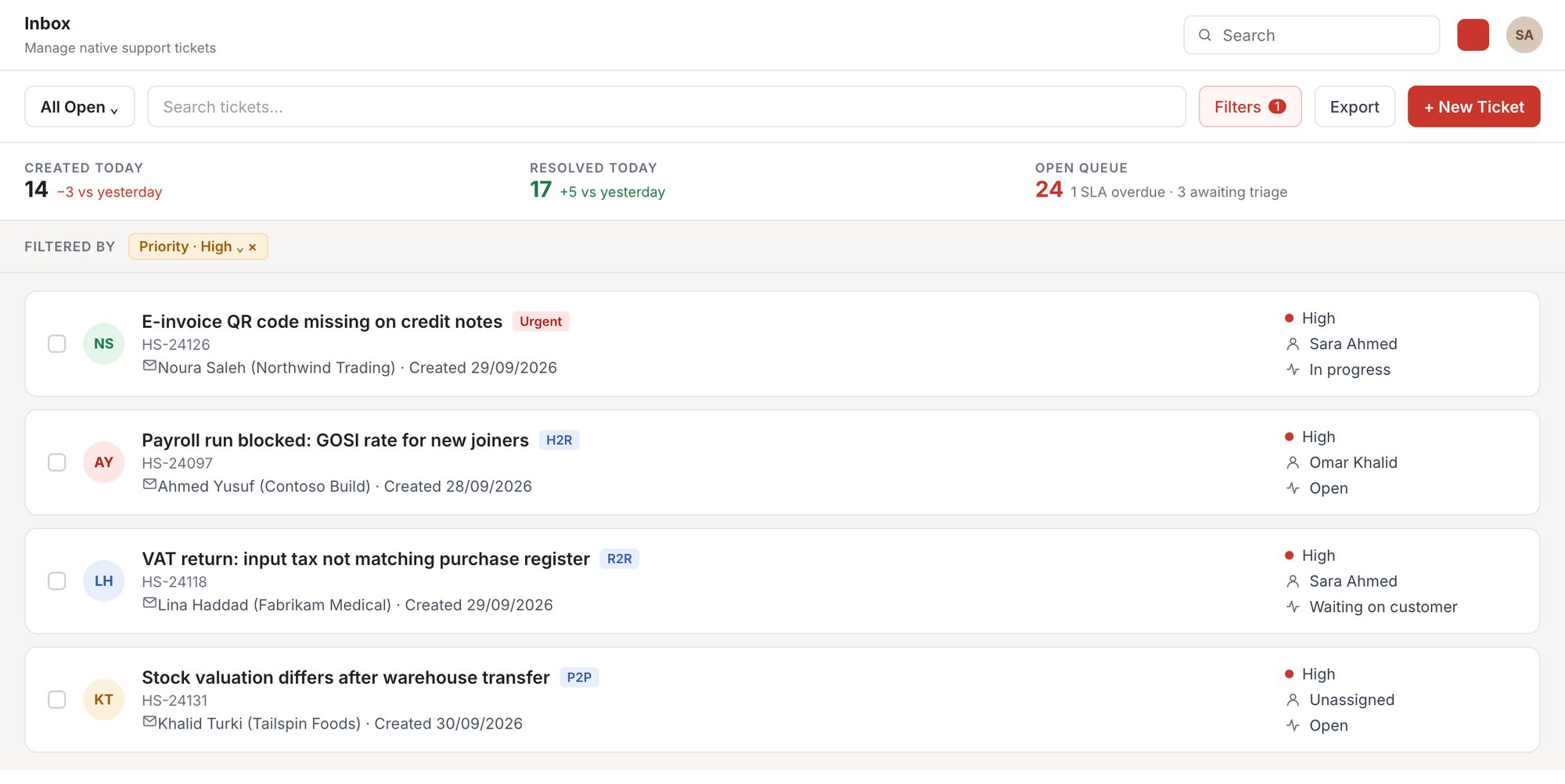
Task: Click envelope icon on ticket HS-24097
Action: tap(149, 484)
